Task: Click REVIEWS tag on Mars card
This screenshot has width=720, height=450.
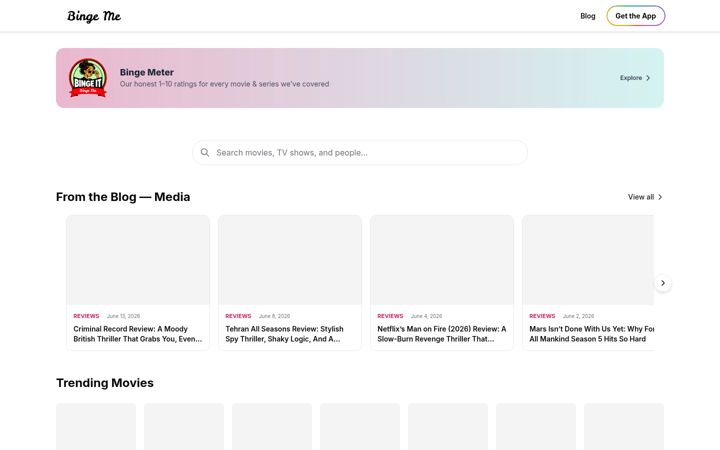Action: click(x=542, y=316)
